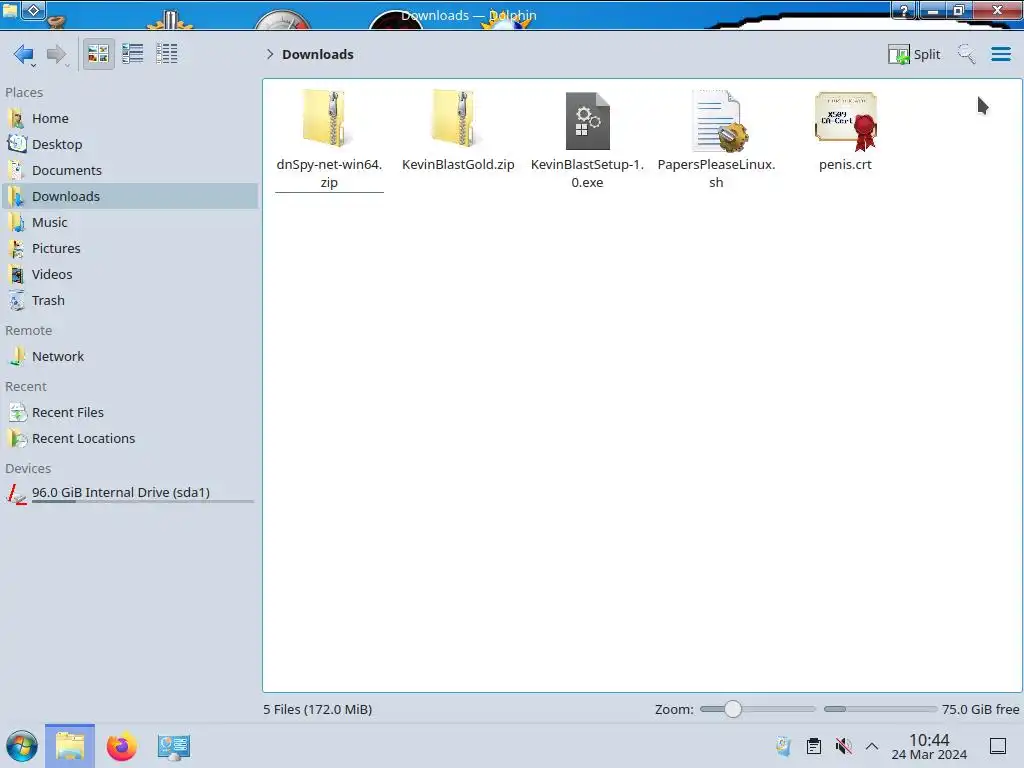Click the PapersPleaseLinux.sh file name
This screenshot has height=768, width=1024.
tap(716, 173)
